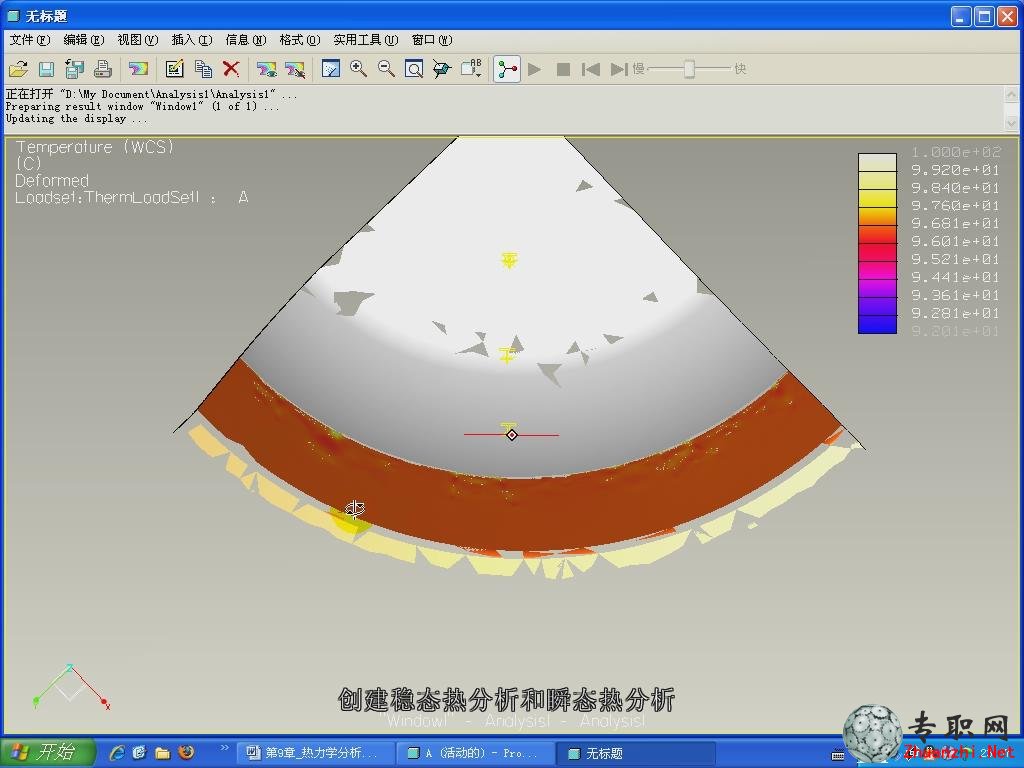Viewport: 1024px width, 768px height.
Task: Open the 插入 (Insert) menu
Action: [x=192, y=40]
